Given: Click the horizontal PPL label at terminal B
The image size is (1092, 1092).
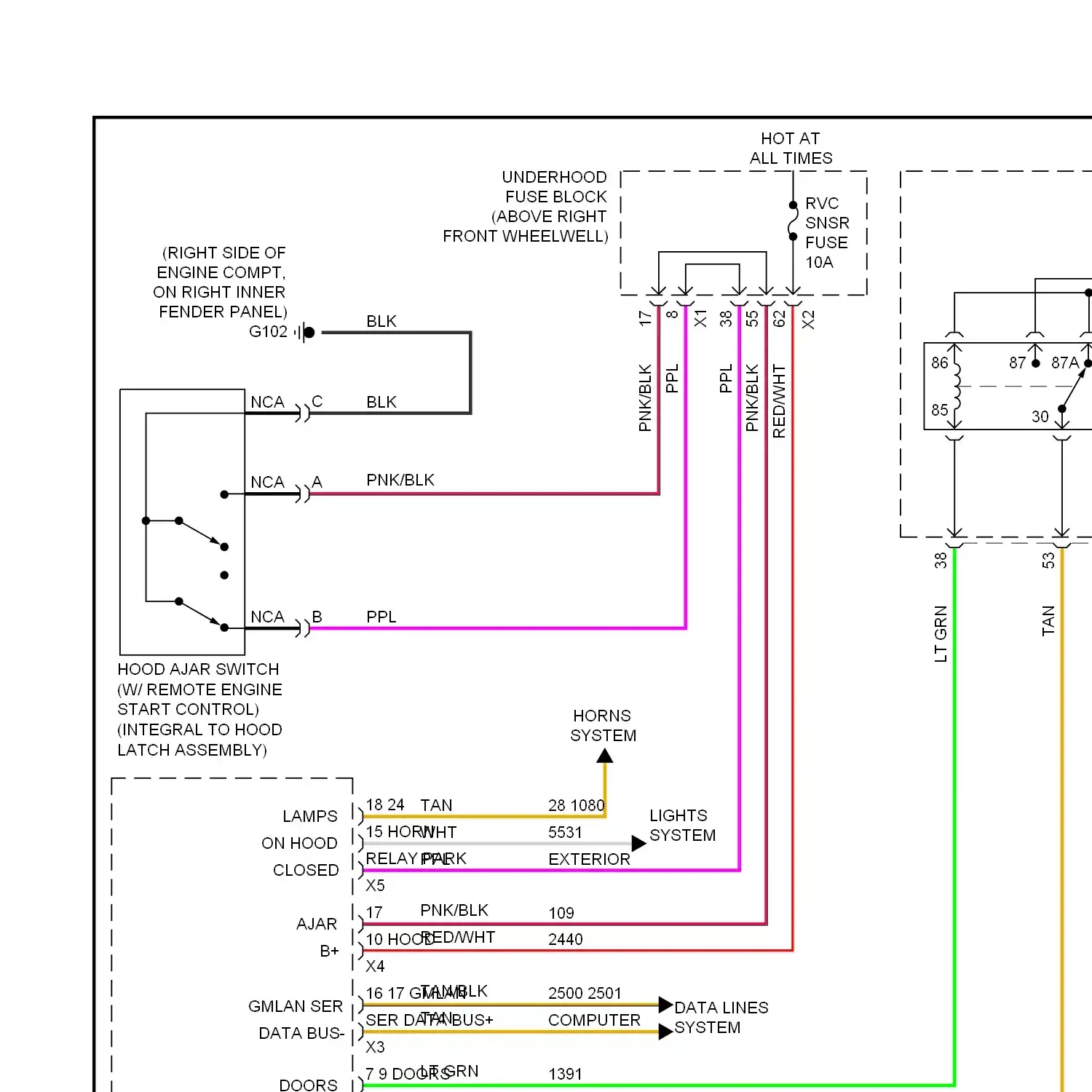Looking at the screenshot, I should (381, 617).
